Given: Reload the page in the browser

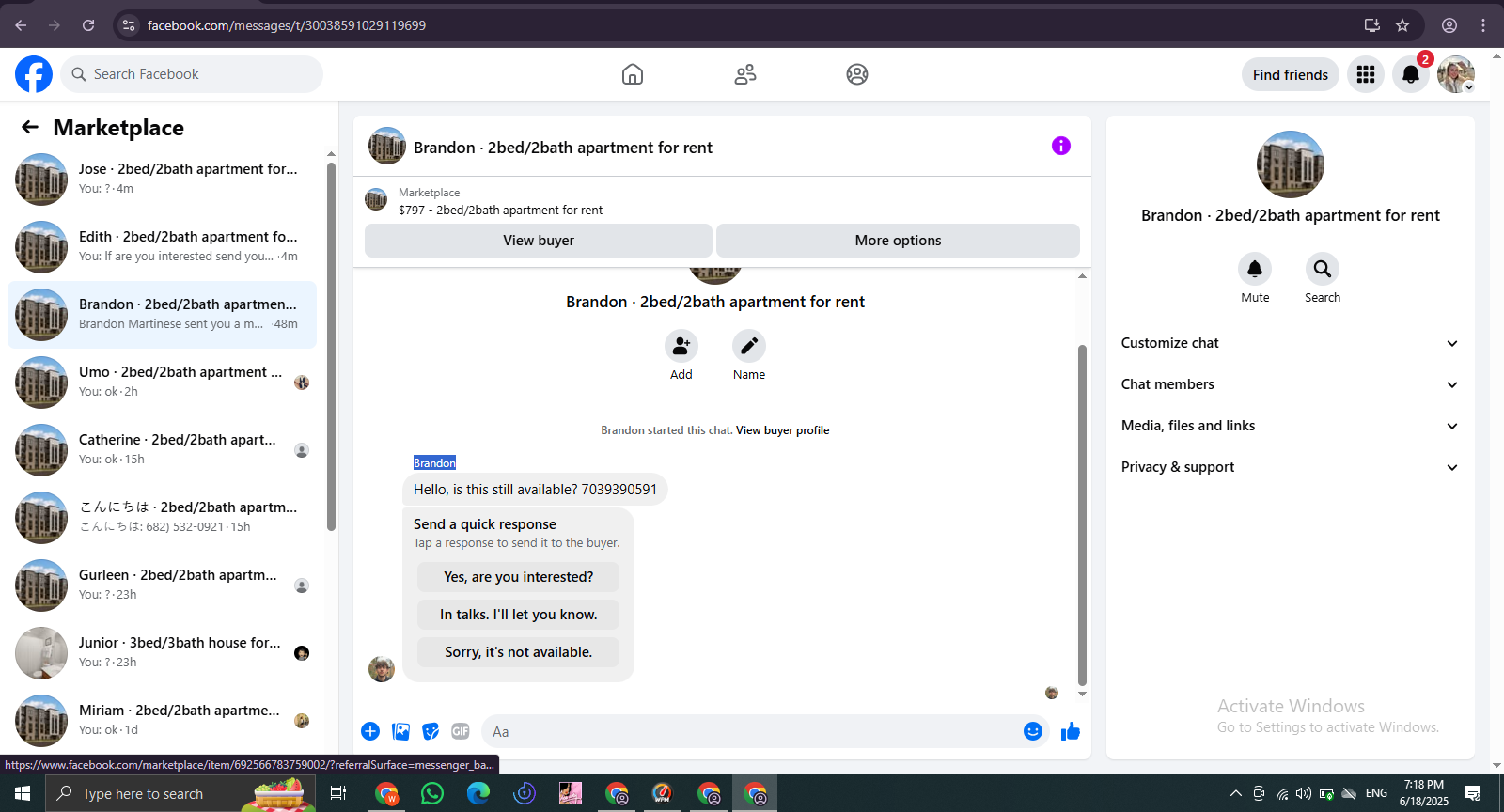Looking at the screenshot, I should (88, 25).
